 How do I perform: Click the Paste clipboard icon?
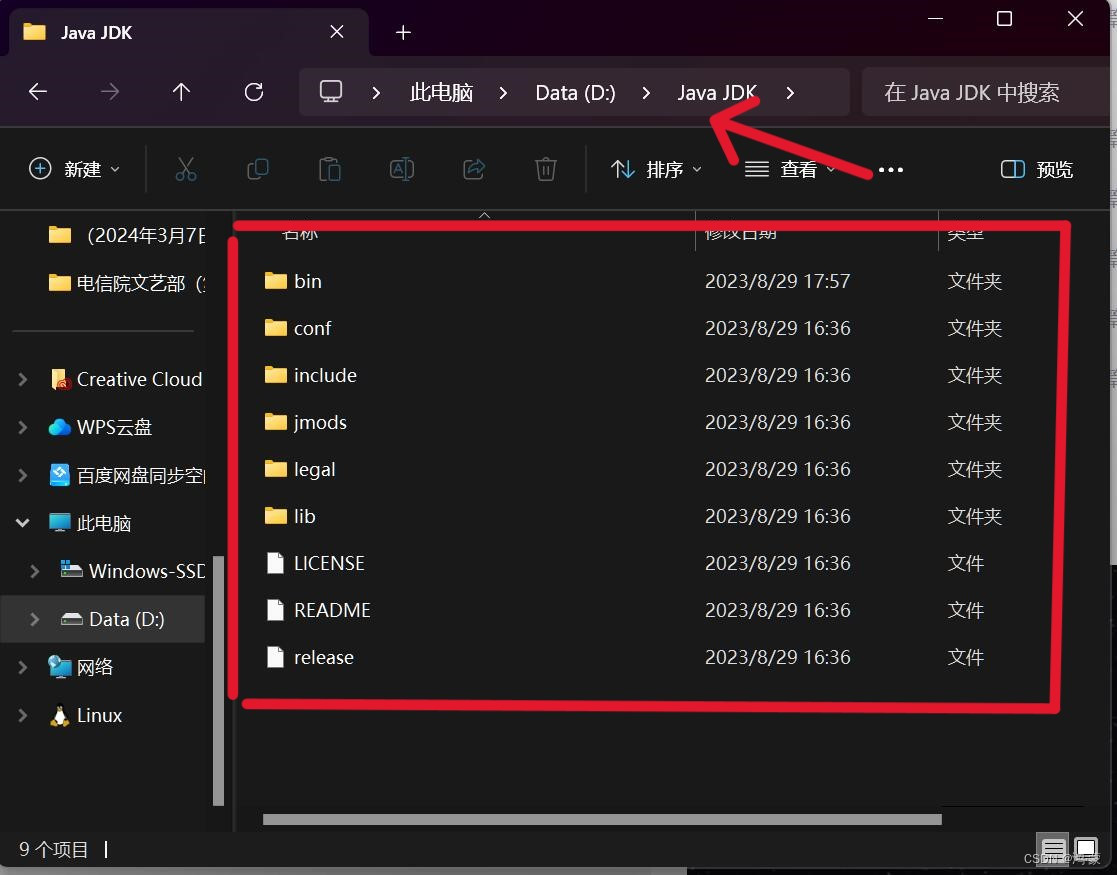point(329,170)
